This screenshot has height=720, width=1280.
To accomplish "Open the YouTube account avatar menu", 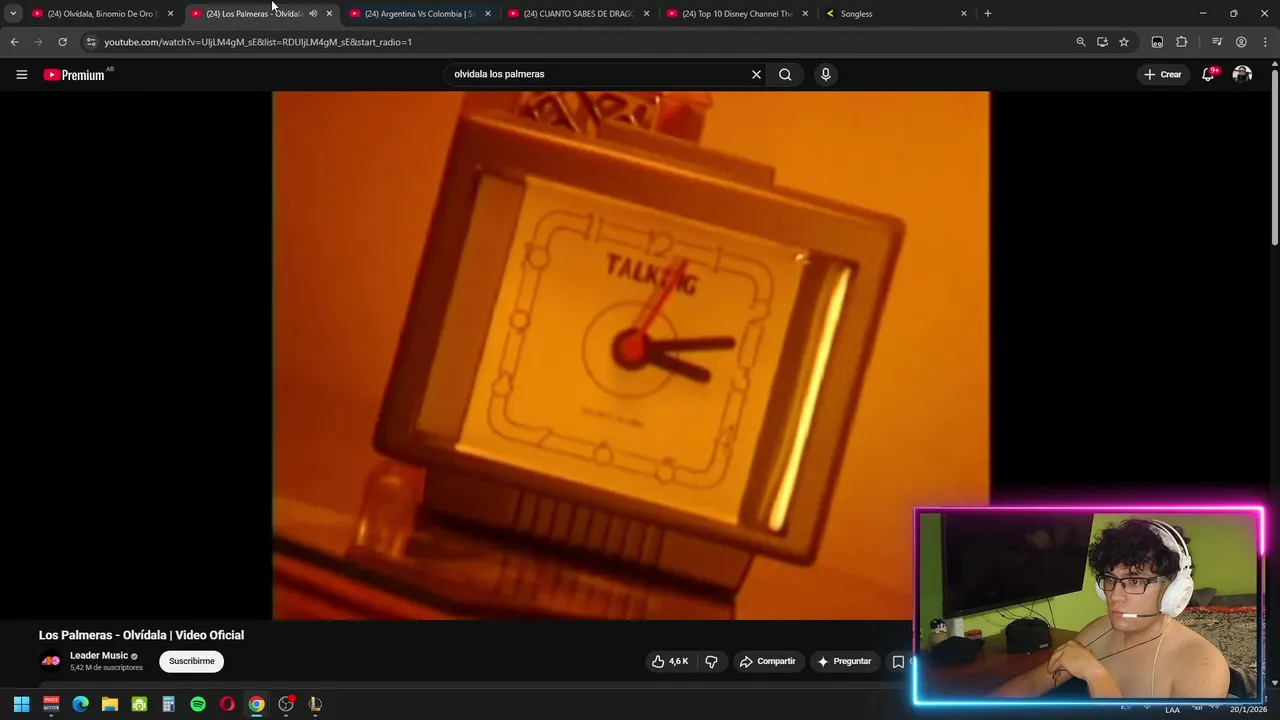I will coord(1242,74).
